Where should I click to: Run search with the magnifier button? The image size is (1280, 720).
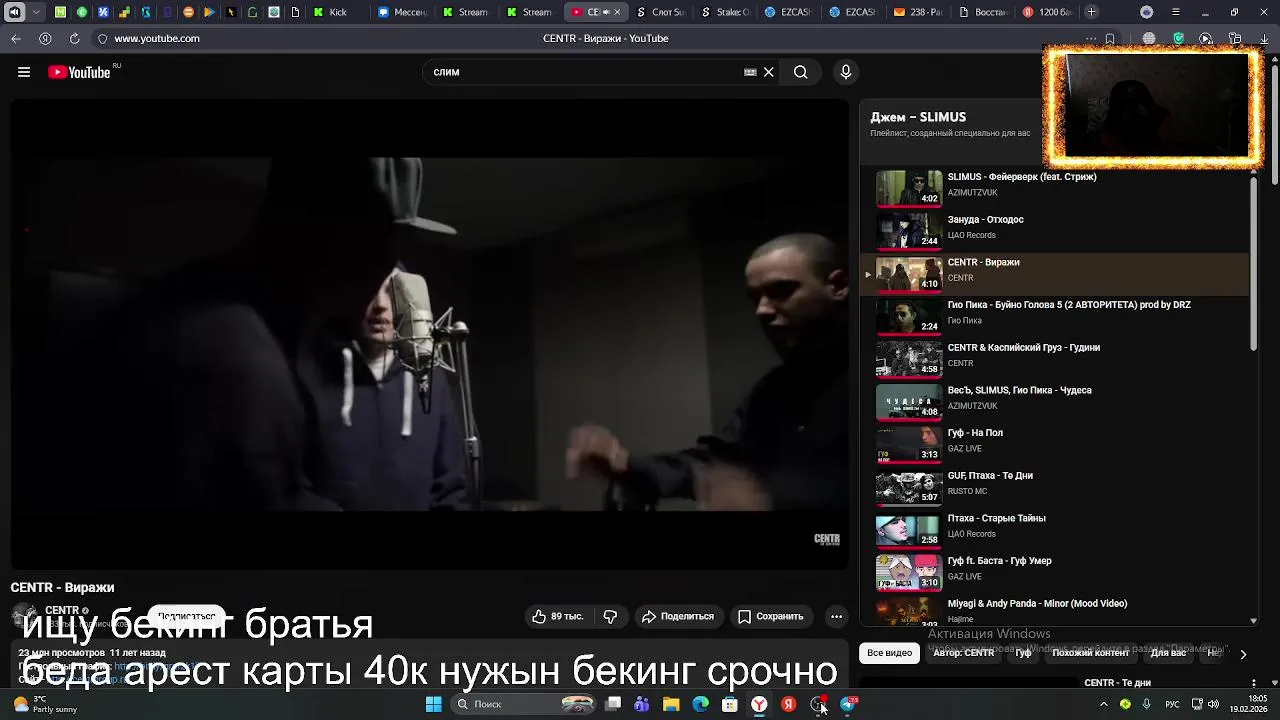tap(800, 72)
